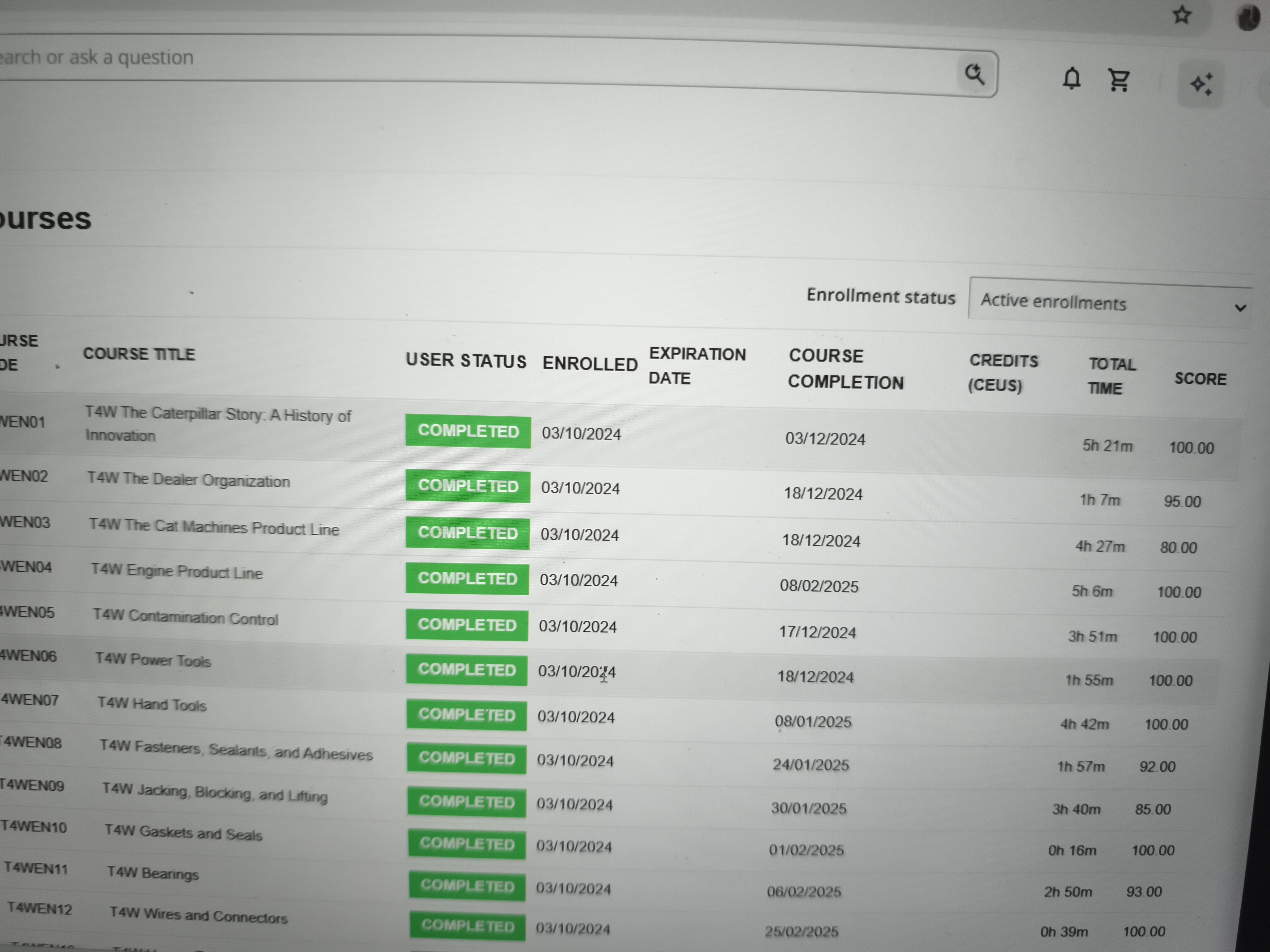
Task: Select completion date 17/12/2024
Action: [x=817, y=632]
